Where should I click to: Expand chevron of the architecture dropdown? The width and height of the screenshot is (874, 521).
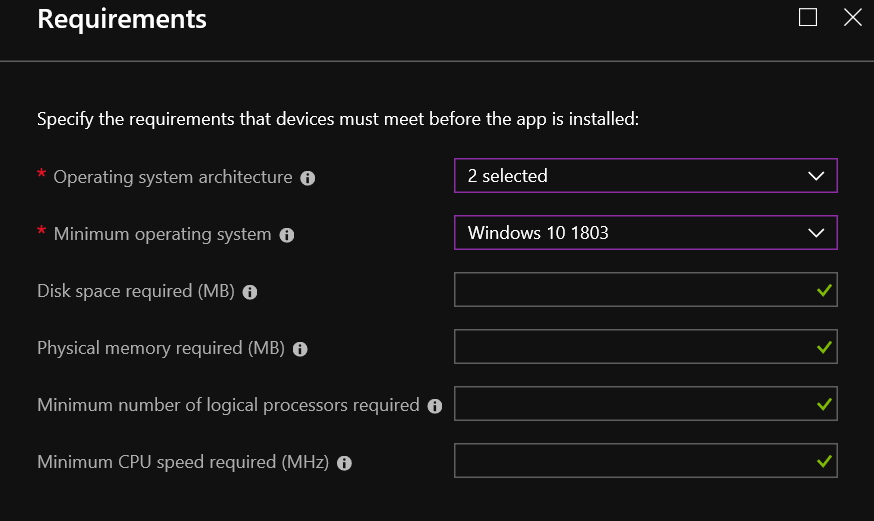pyautogui.click(x=816, y=177)
